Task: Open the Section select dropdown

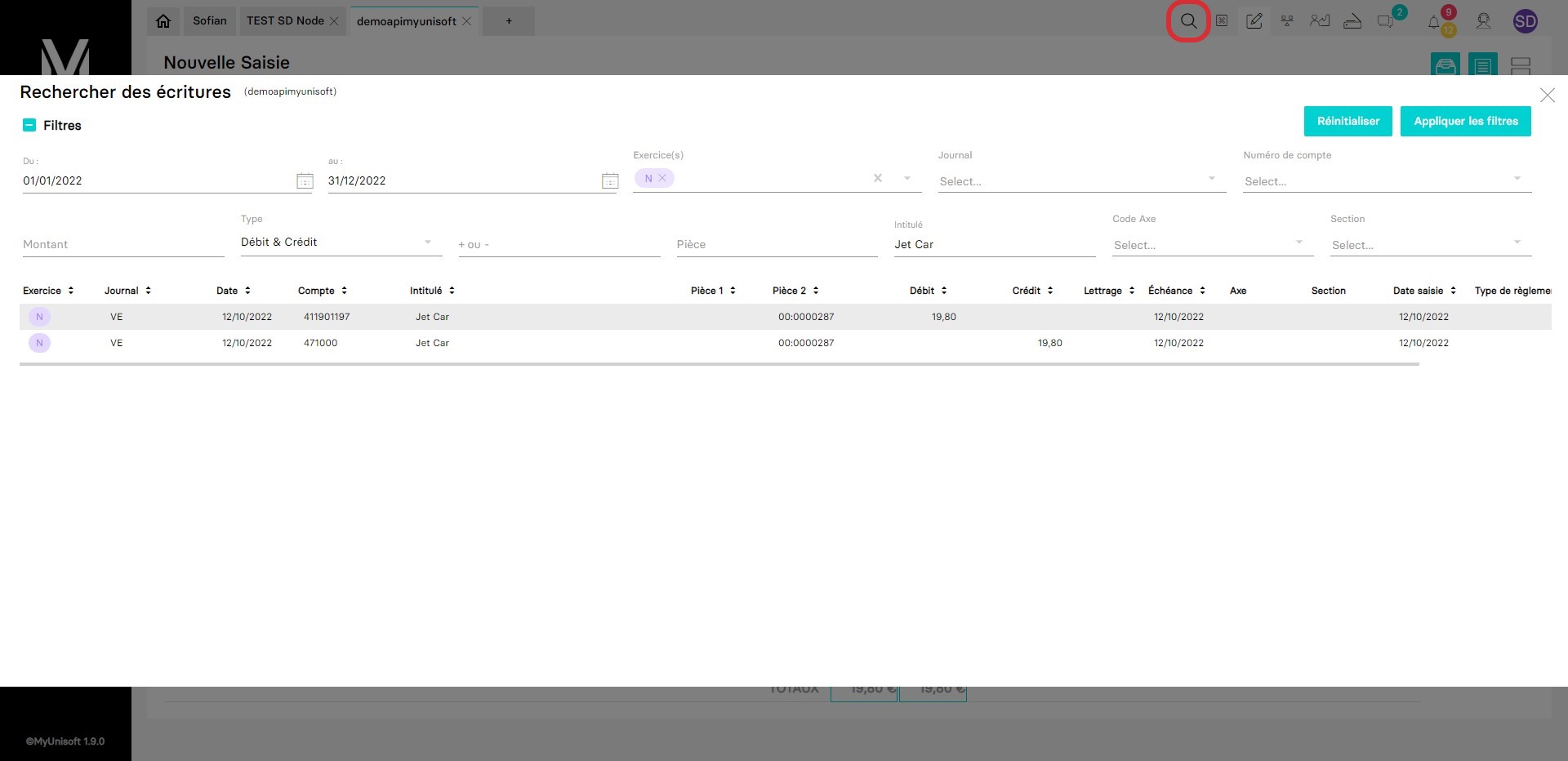Action: 1431,245
